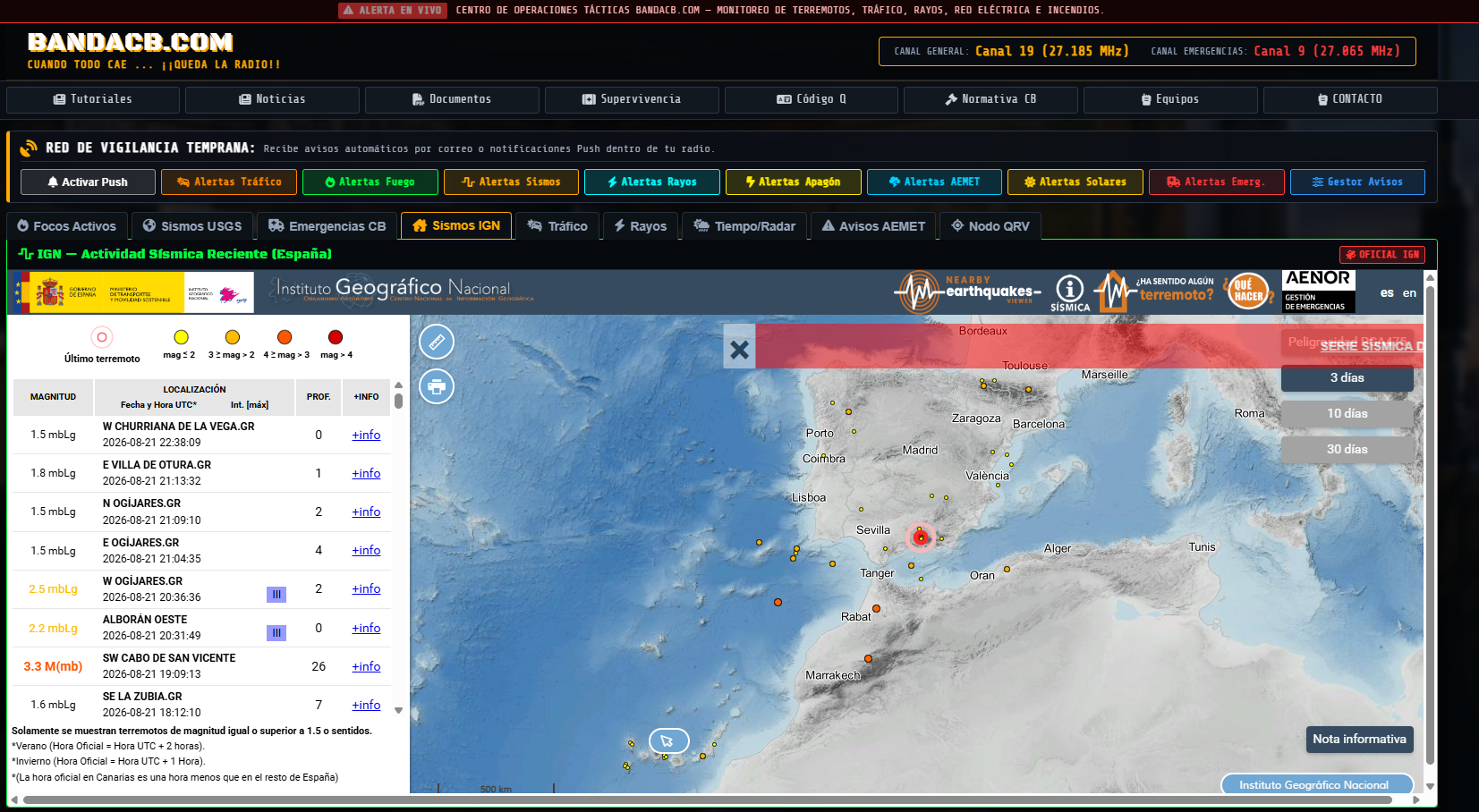
Task: Open the Normativa CB menu
Action: (990, 99)
